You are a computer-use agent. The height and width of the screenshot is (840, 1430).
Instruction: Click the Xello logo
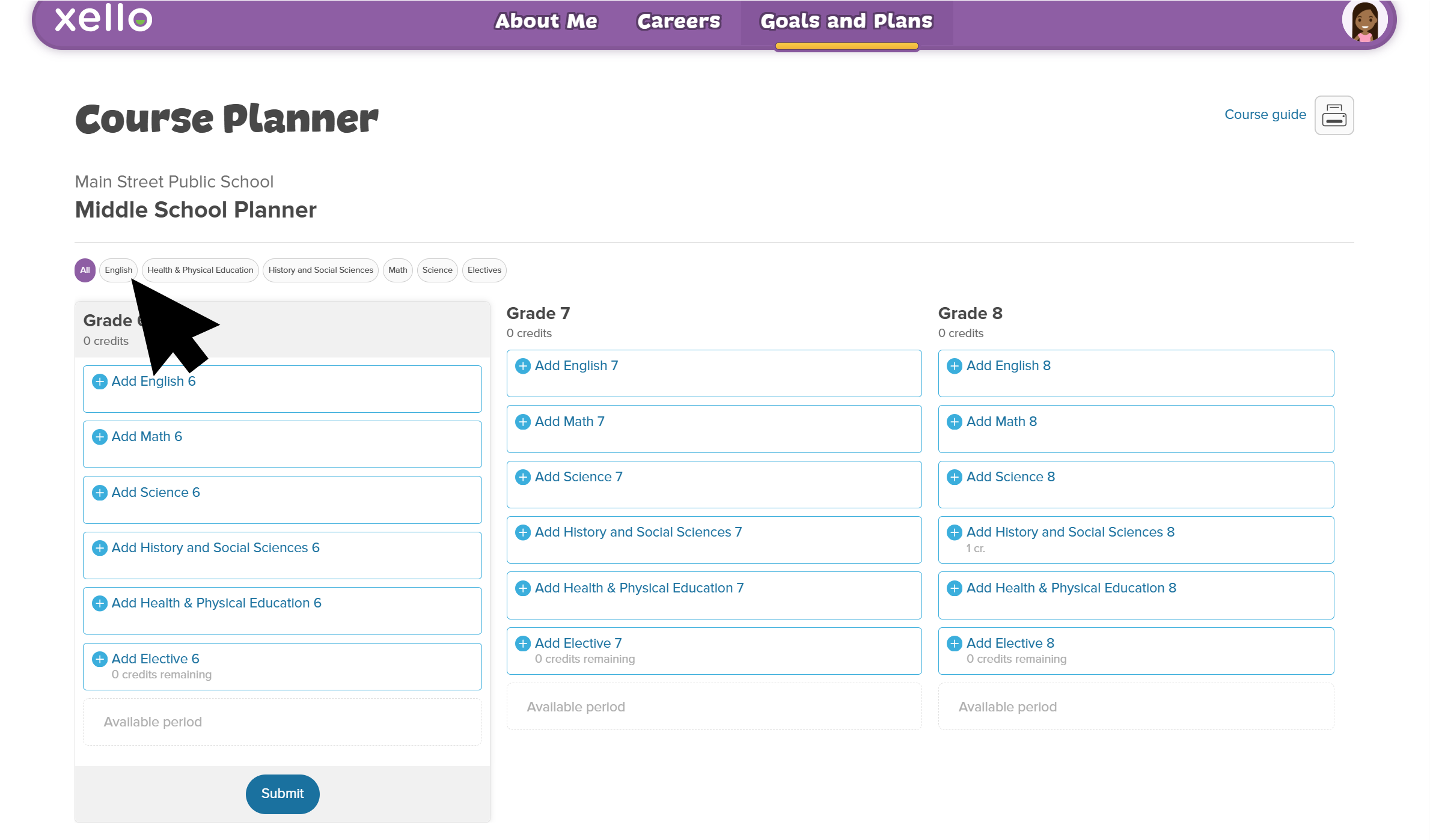click(103, 18)
